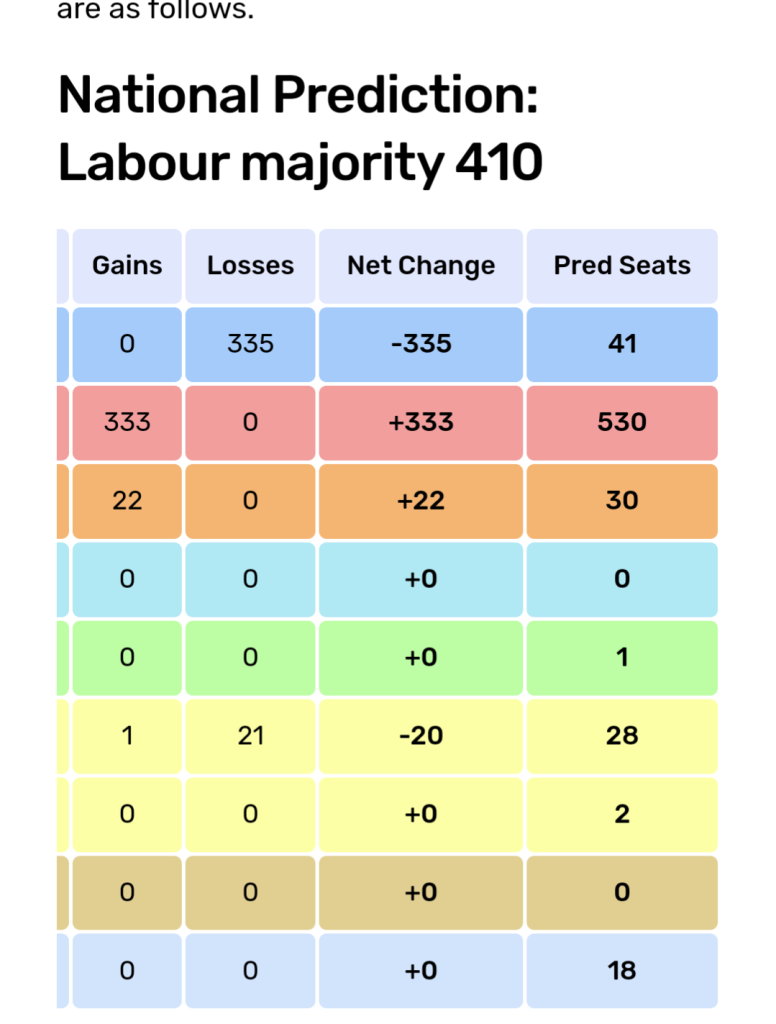The width and height of the screenshot is (776, 1024).
Task: Select the 28 predicted seats cell
Action: tap(622, 736)
